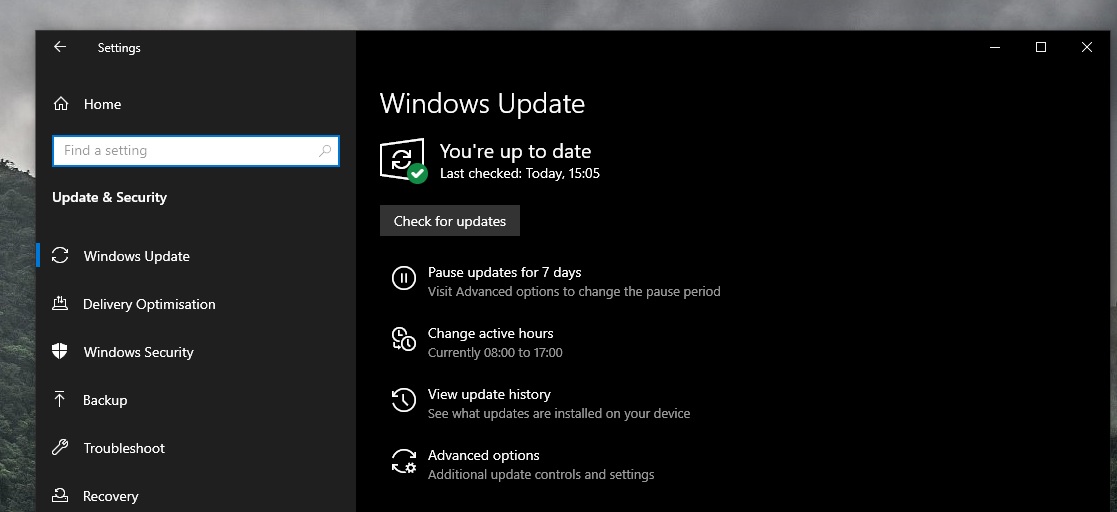Open Change active hours
Viewport: 1117px width, 512px height.
pyautogui.click(x=490, y=333)
